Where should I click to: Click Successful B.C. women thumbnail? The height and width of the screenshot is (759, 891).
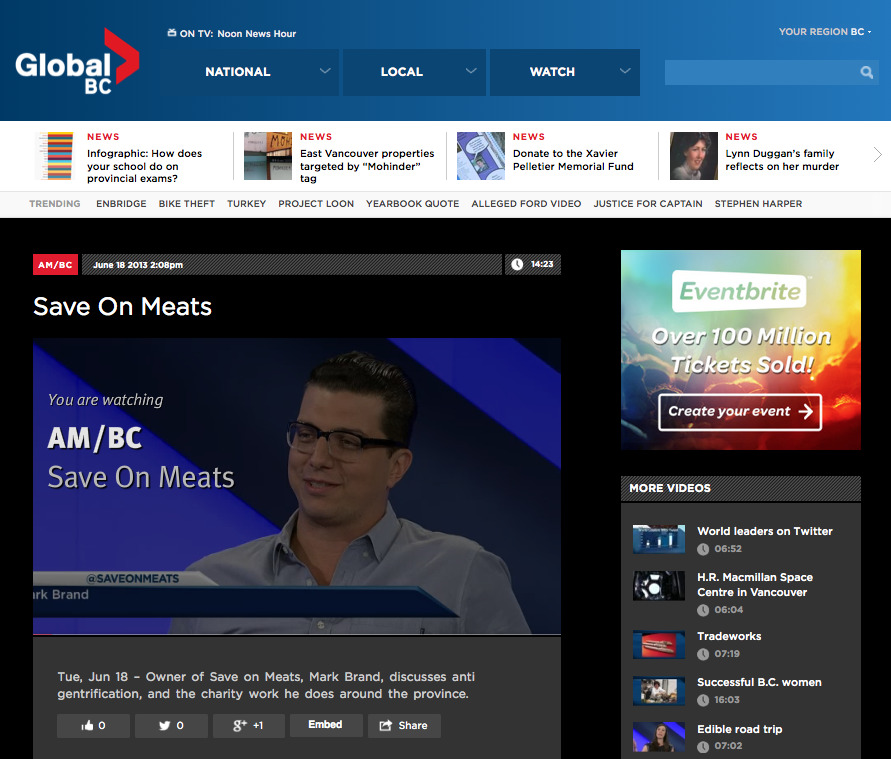pos(659,691)
